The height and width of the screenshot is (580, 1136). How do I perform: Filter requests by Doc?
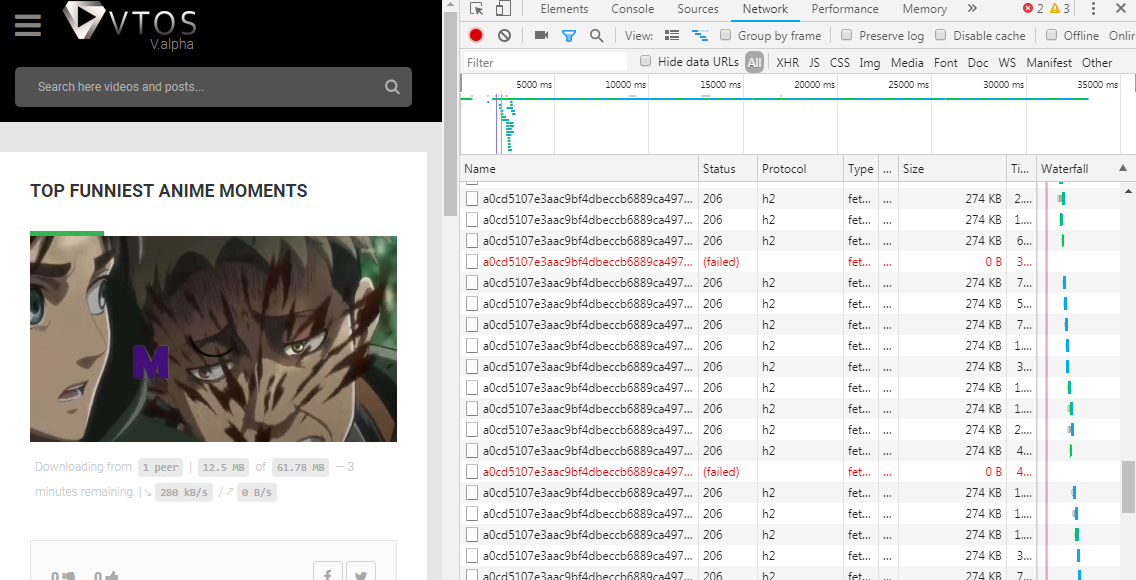978,62
